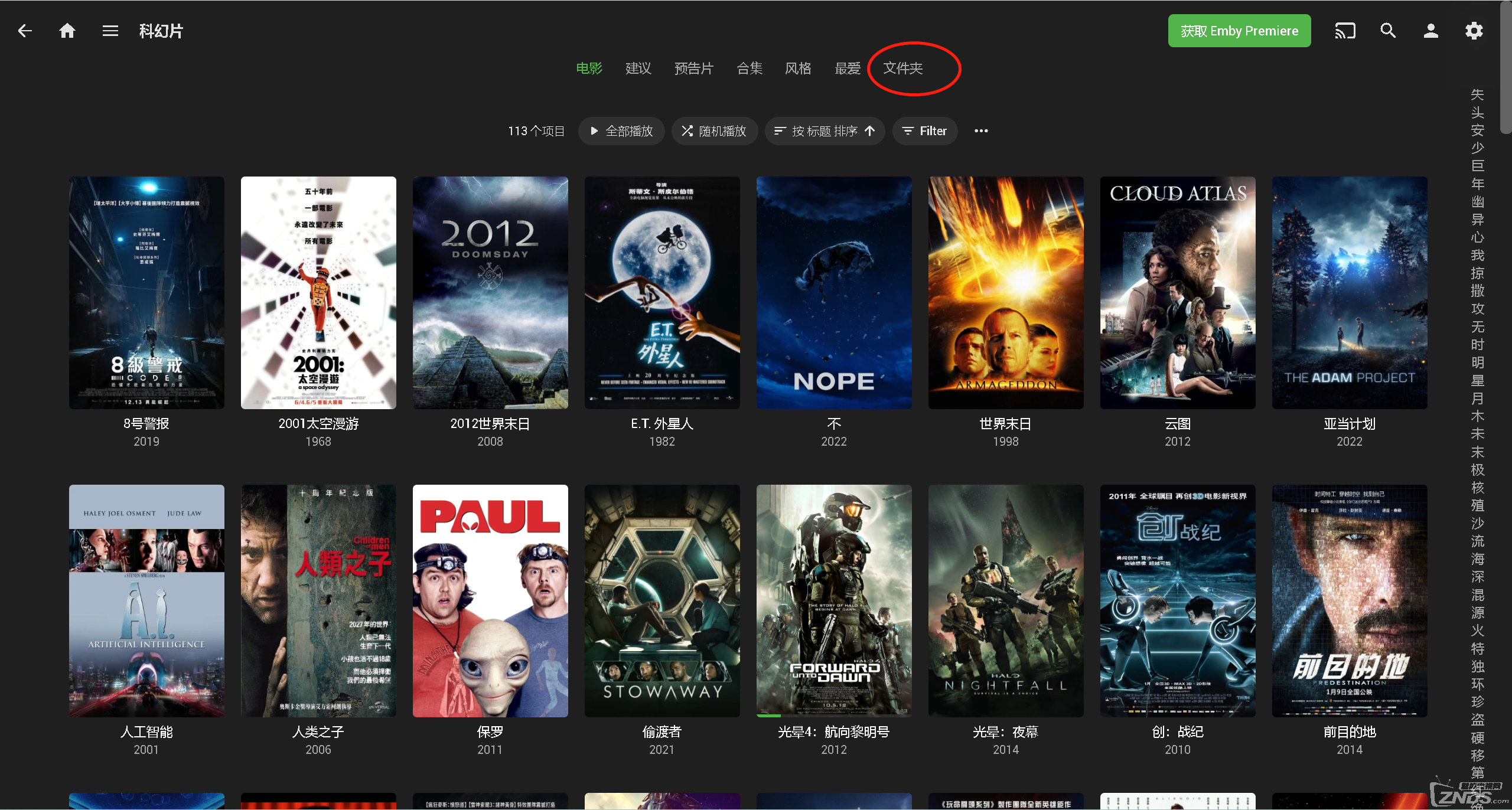Viewport: 1512px width, 810px height.
Task: Open the user profile icon
Action: point(1430,31)
